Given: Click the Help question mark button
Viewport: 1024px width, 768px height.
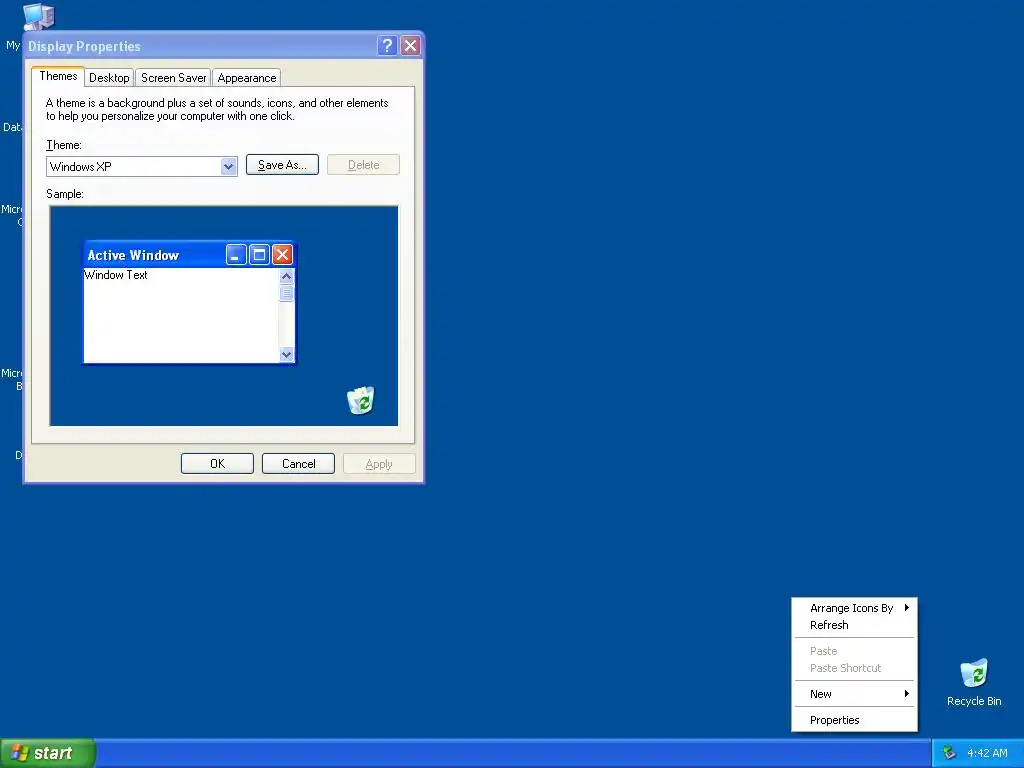Looking at the screenshot, I should [387, 46].
